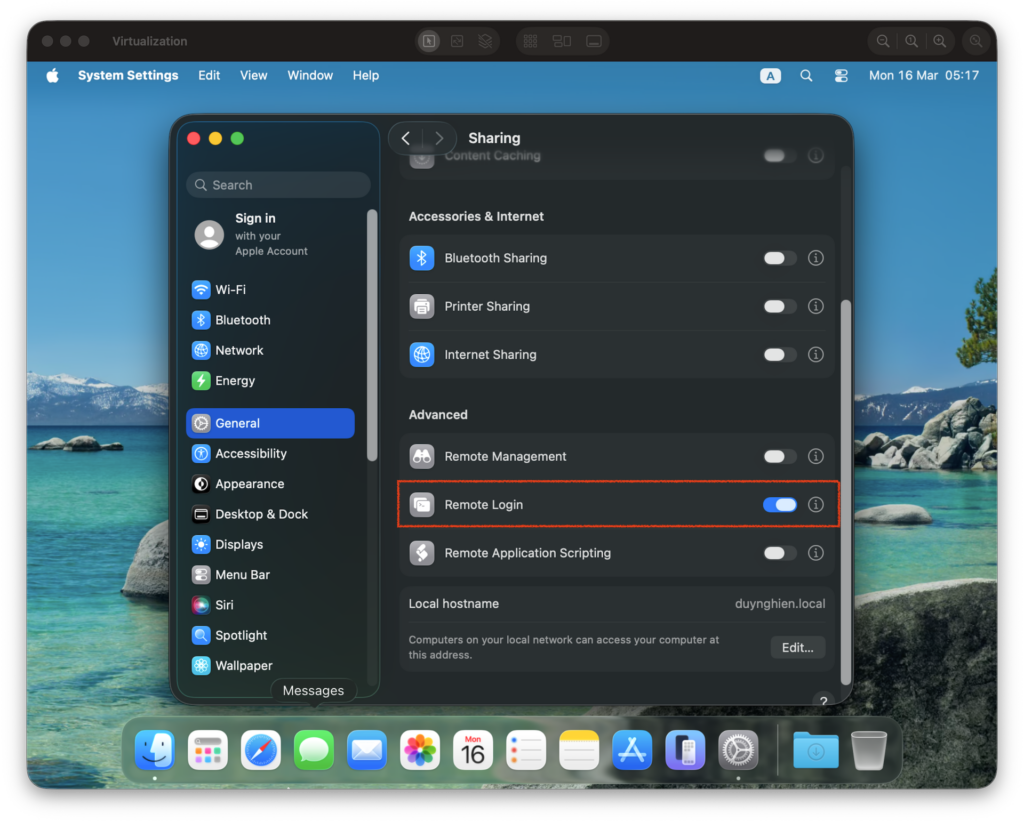Click info icon for Printer Sharing
This screenshot has width=1024, height=822.
(816, 307)
